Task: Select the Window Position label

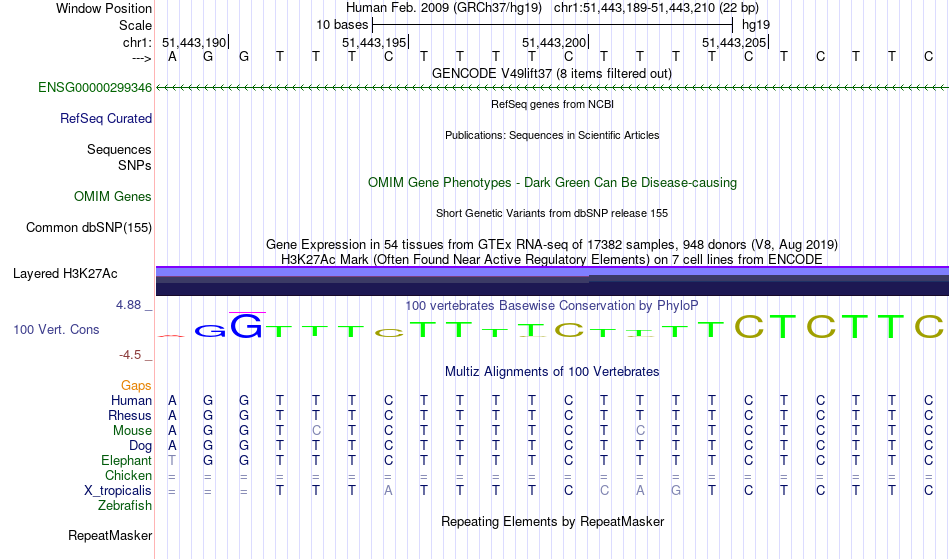Action: [104, 8]
